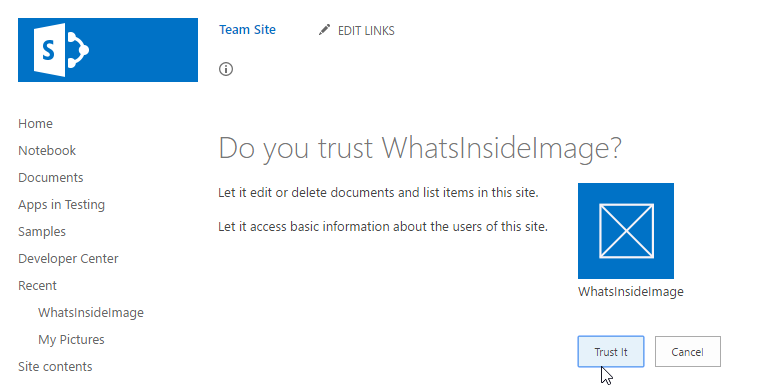766x385 pixels.
Task: Go to Home in the sidebar
Action: (x=35, y=124)
